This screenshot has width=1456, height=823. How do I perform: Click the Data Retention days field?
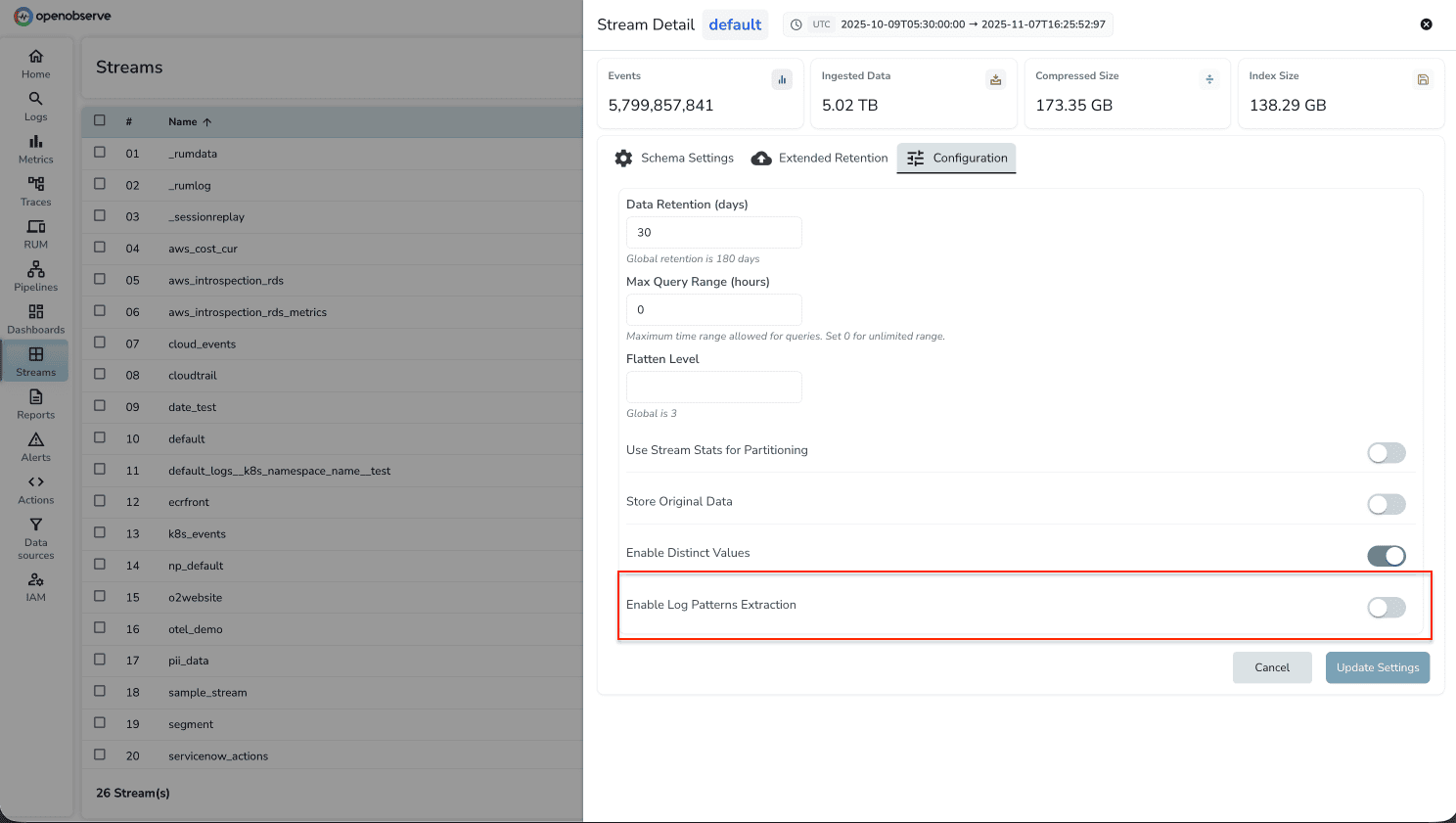tap(713, 233)
